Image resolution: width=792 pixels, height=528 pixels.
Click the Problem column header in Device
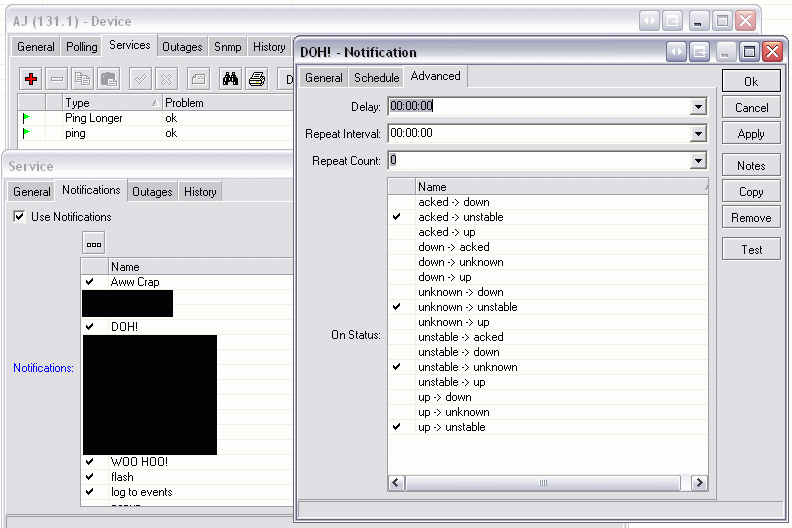228,103
